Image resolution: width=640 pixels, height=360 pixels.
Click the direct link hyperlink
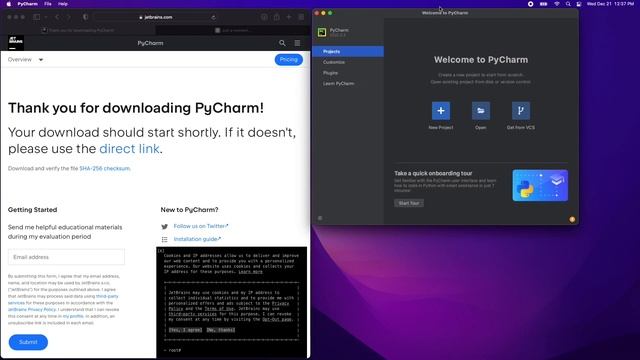point(129,149)
